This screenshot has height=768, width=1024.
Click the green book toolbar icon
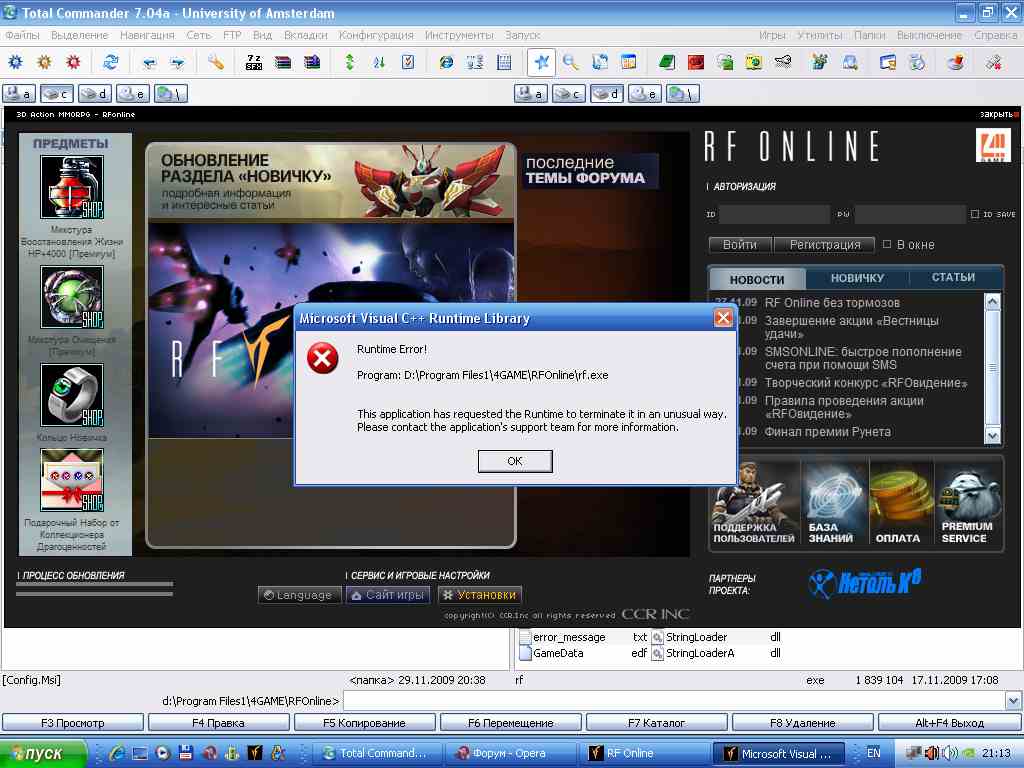[x=667, y=62]
